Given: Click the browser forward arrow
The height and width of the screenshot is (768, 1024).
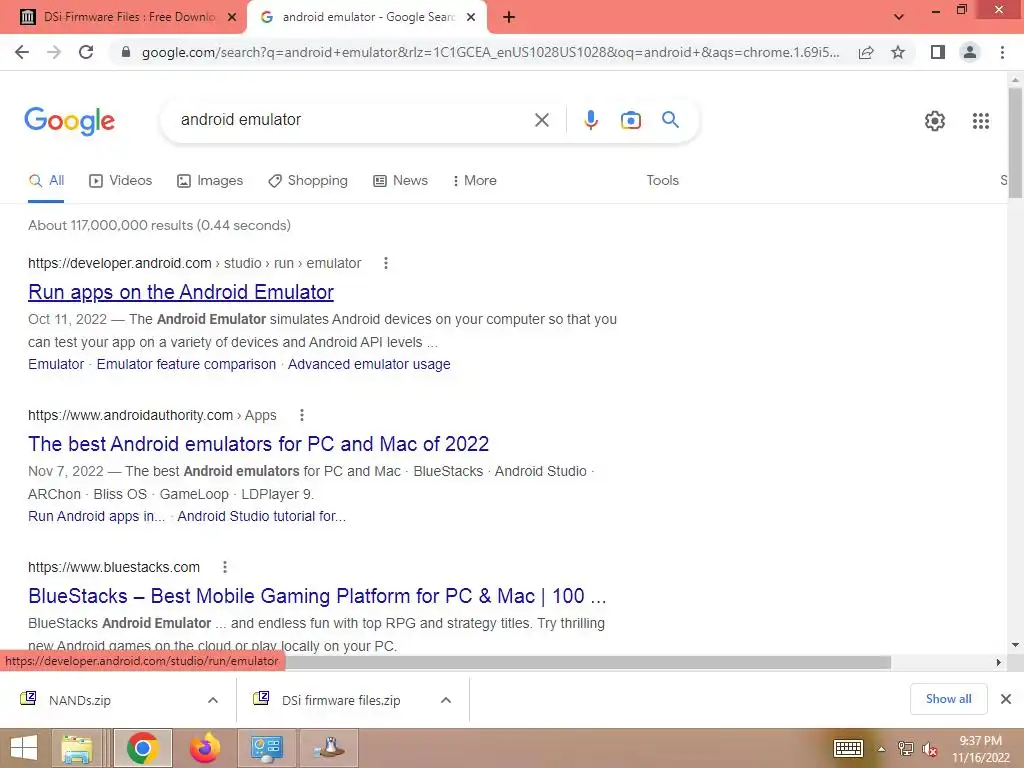Looking at the screenshot, I should 54,52.
